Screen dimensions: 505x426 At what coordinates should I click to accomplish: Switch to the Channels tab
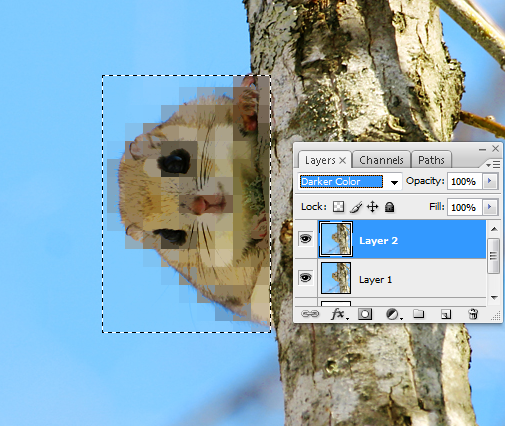pyautogui.click(x=381, y=160)
